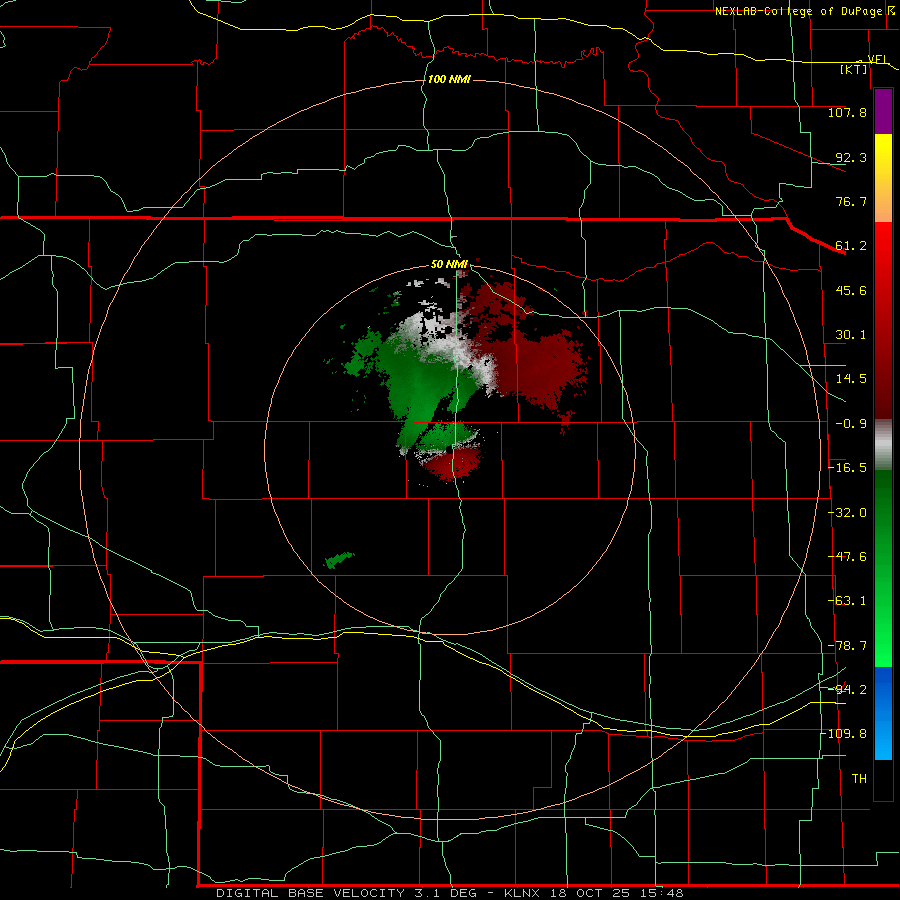
Task: Select the -63.1 velocity scale value
Action: pos(847,601)
